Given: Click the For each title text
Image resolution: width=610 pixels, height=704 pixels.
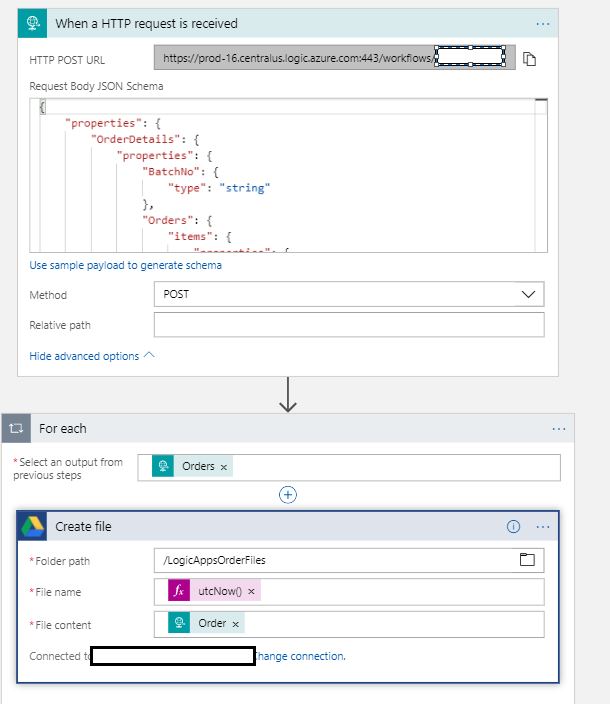Looking at the screenshot, I should pos(62,428).
